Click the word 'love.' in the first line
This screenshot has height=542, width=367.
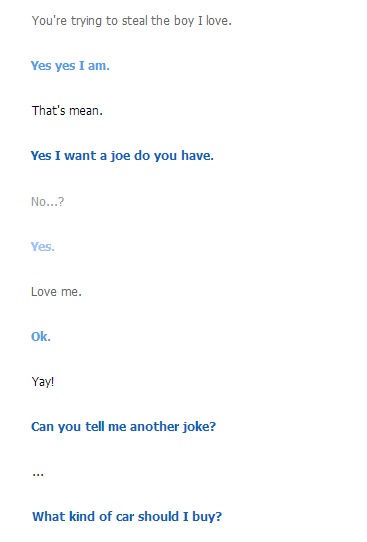tap(219, 21)
